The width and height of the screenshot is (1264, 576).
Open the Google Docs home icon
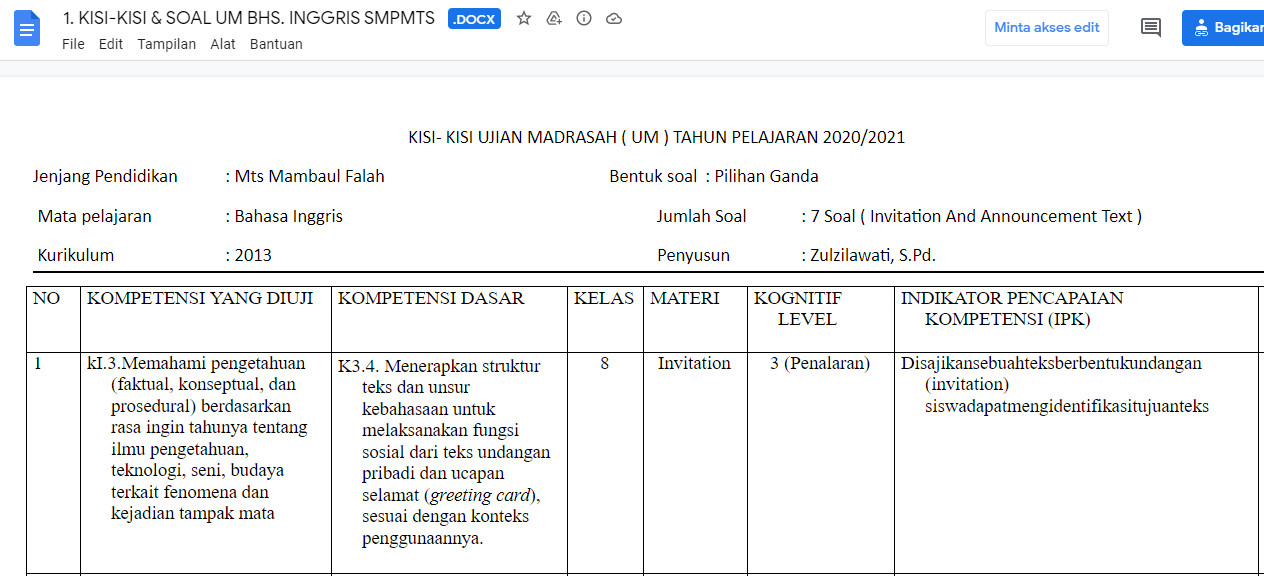(x=27, y=28)
